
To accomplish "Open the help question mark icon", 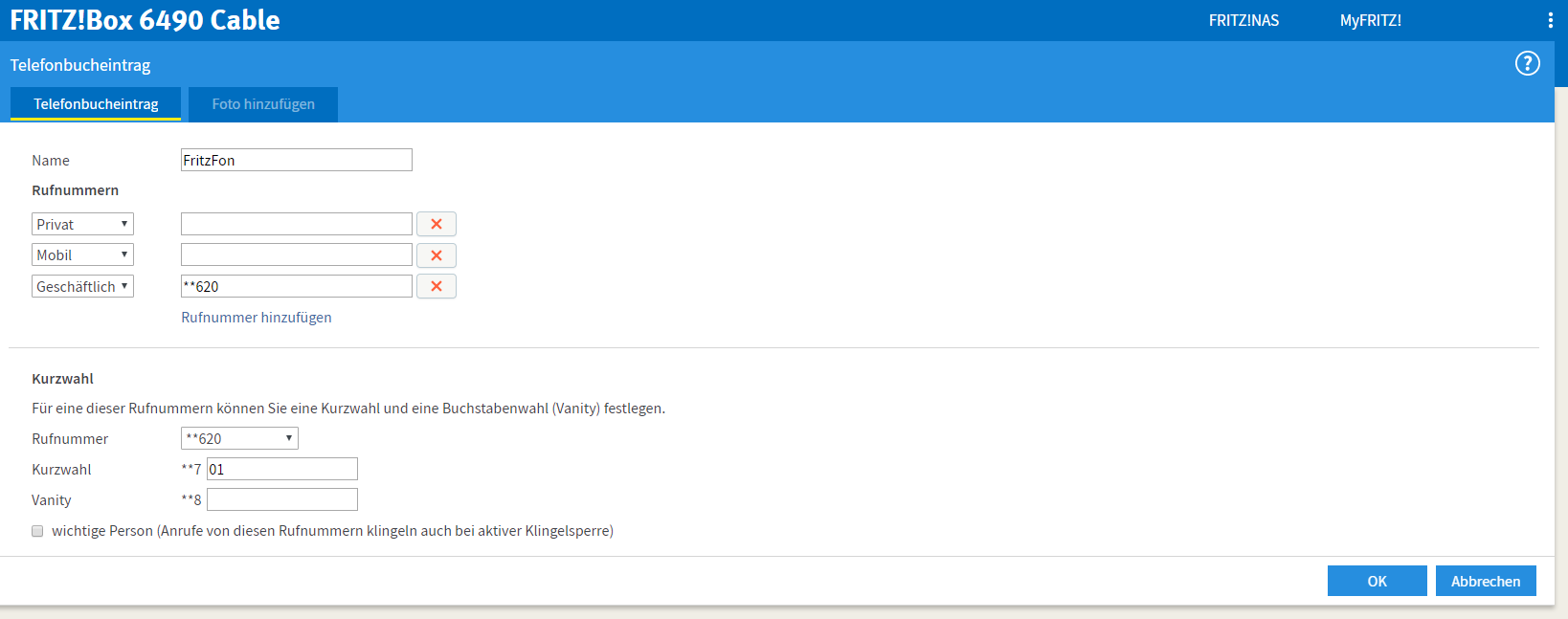I will coord(1527,64).
